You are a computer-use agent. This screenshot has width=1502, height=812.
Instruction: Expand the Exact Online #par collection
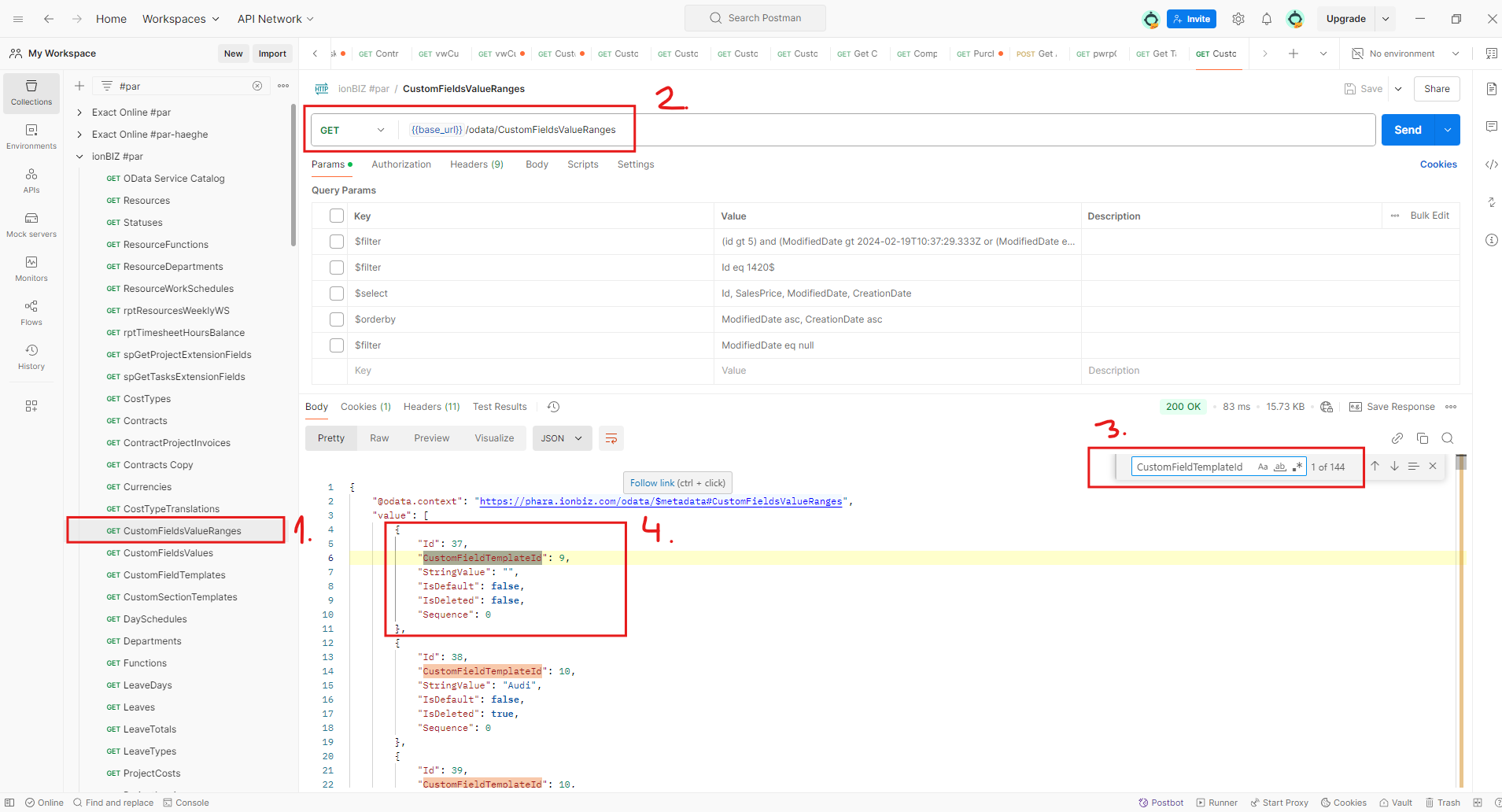(x=79, y=113)
